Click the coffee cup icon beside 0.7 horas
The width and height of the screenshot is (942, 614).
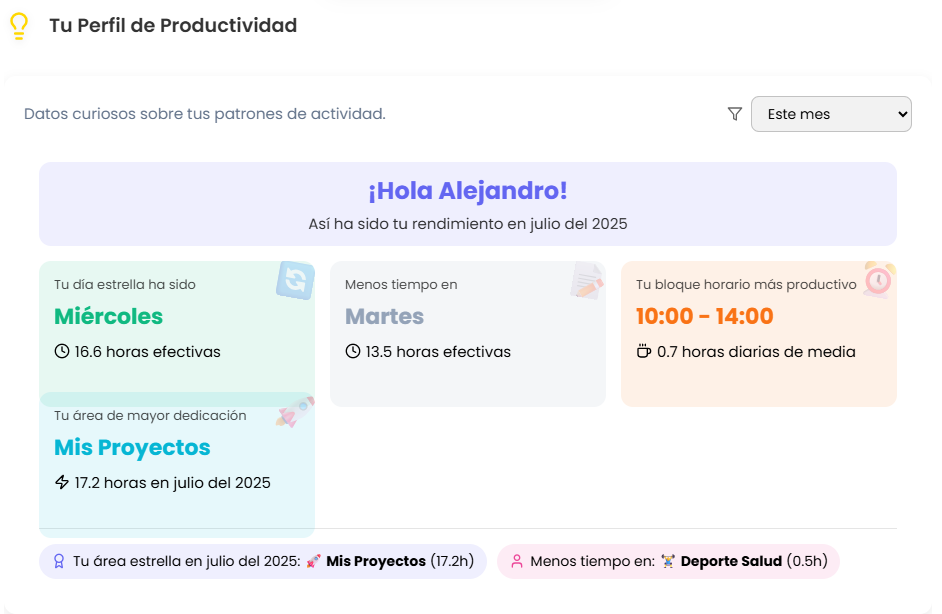(644, 352)
